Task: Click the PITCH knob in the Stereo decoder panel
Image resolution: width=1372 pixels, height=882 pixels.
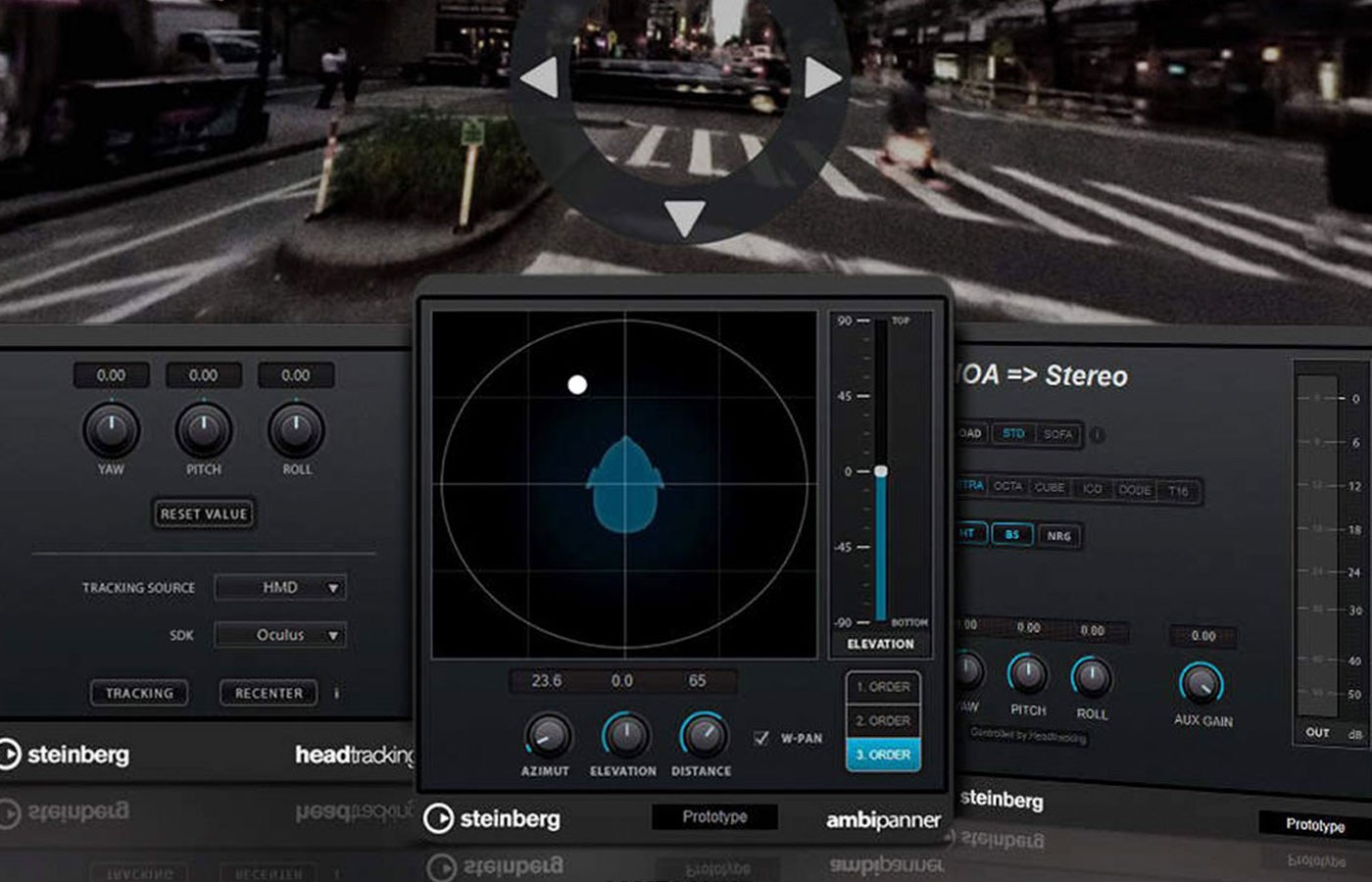Action: point(1027,673)
